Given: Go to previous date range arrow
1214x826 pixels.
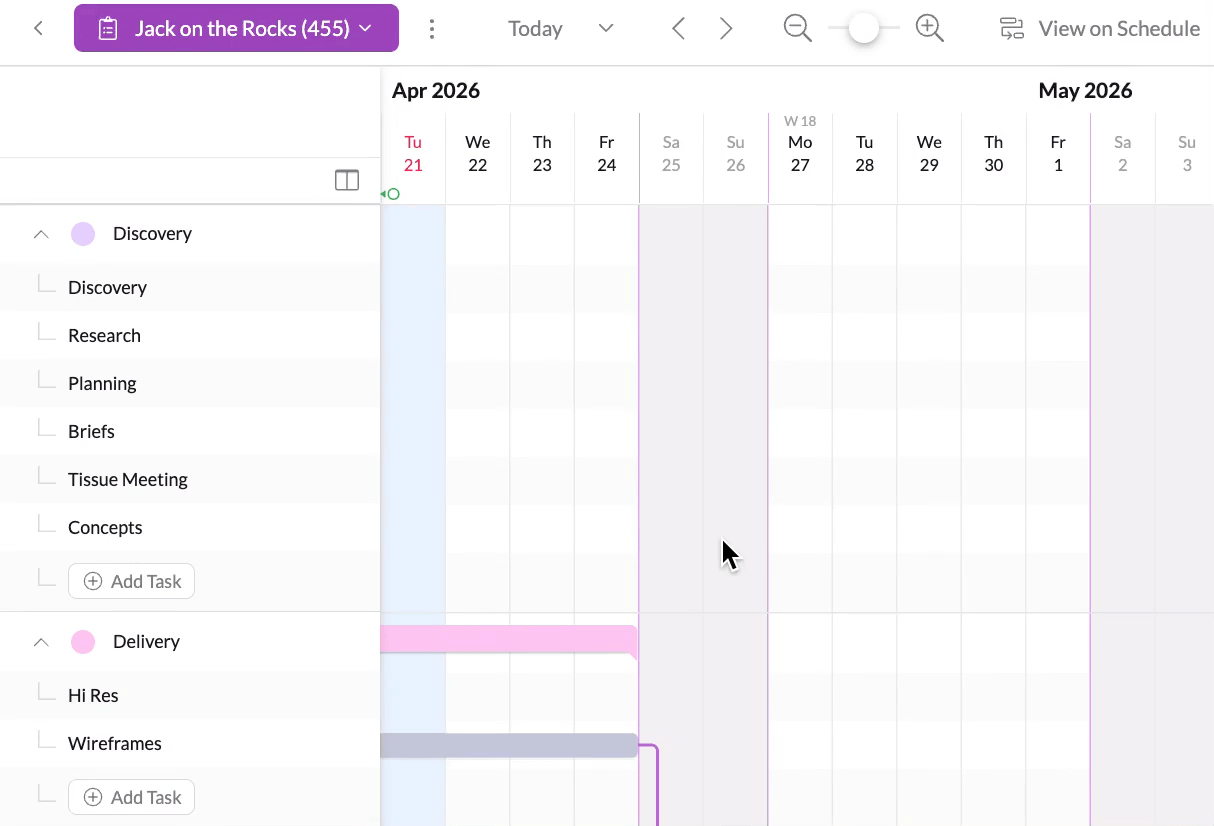Looking at the screenshot, I should [x=678, y=29].
